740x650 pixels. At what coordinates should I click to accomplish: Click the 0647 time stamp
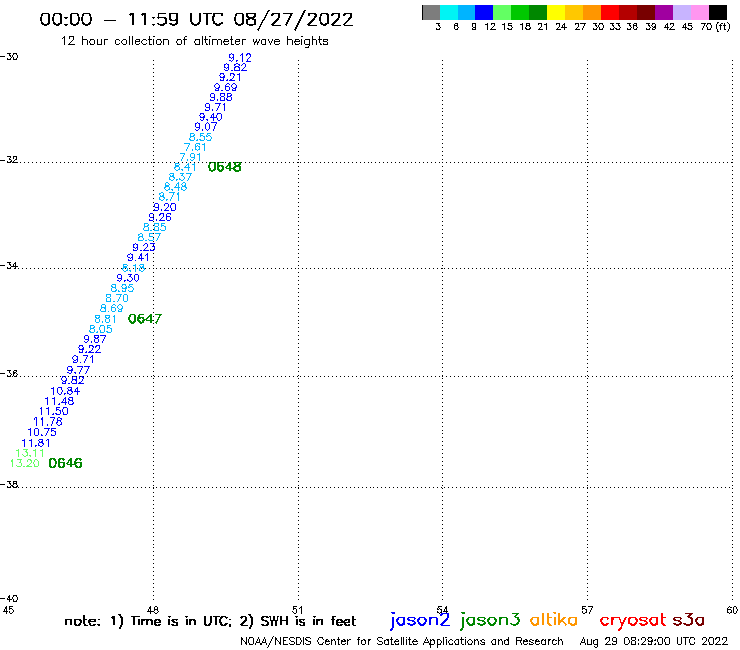[145, 319]
